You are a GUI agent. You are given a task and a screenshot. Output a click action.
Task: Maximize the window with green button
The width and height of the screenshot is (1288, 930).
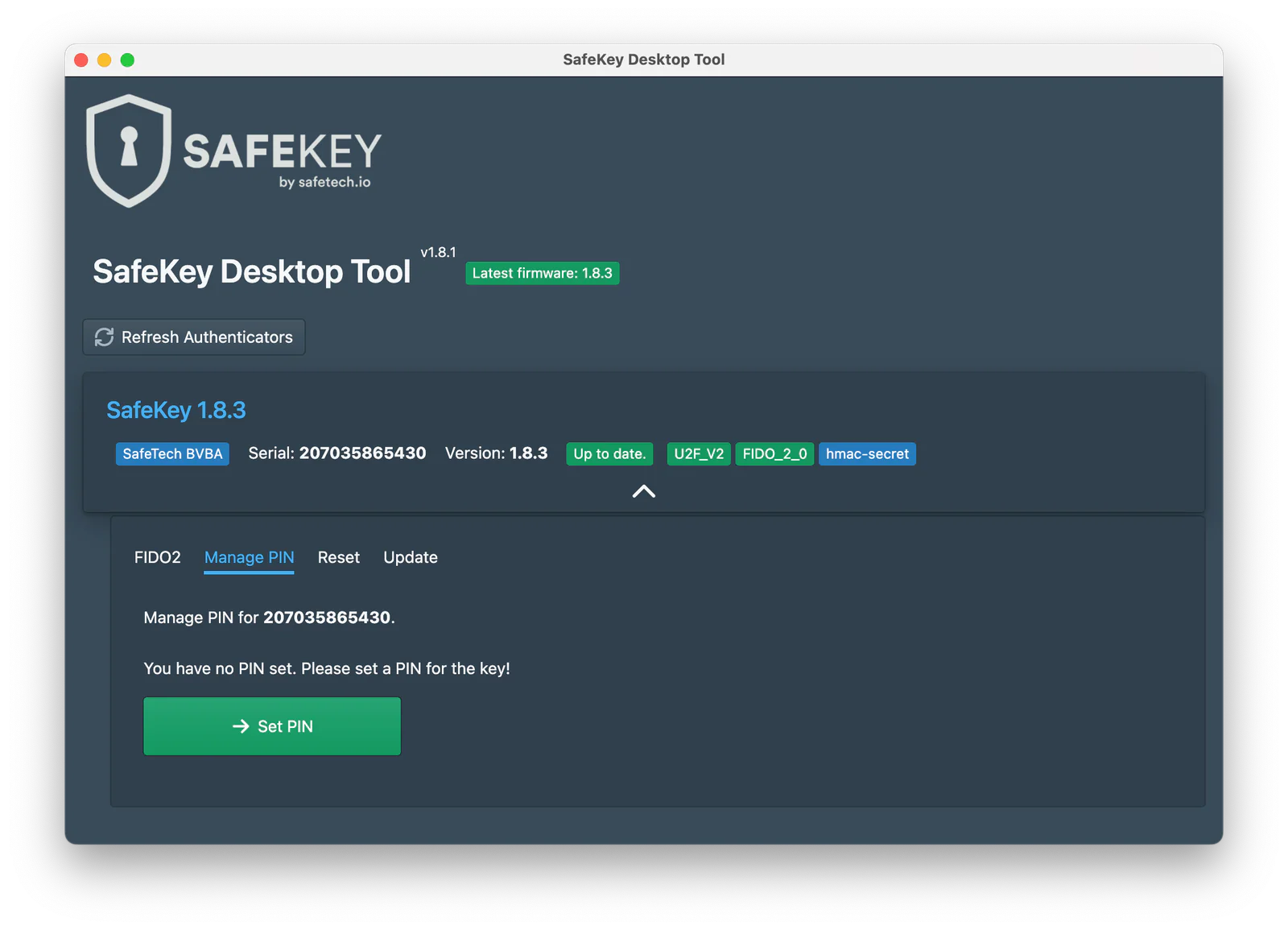click(x=127, y=60)
